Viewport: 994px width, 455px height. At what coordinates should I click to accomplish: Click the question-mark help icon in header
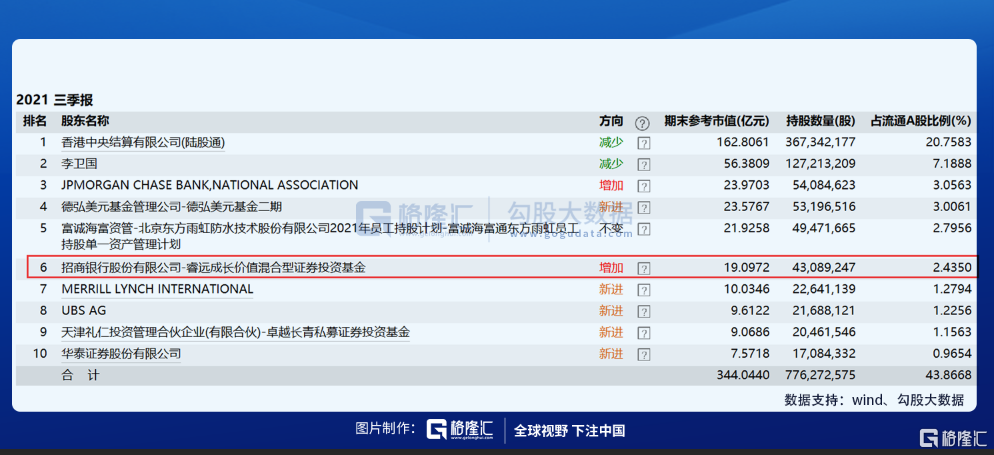click(x=643, y=123)
